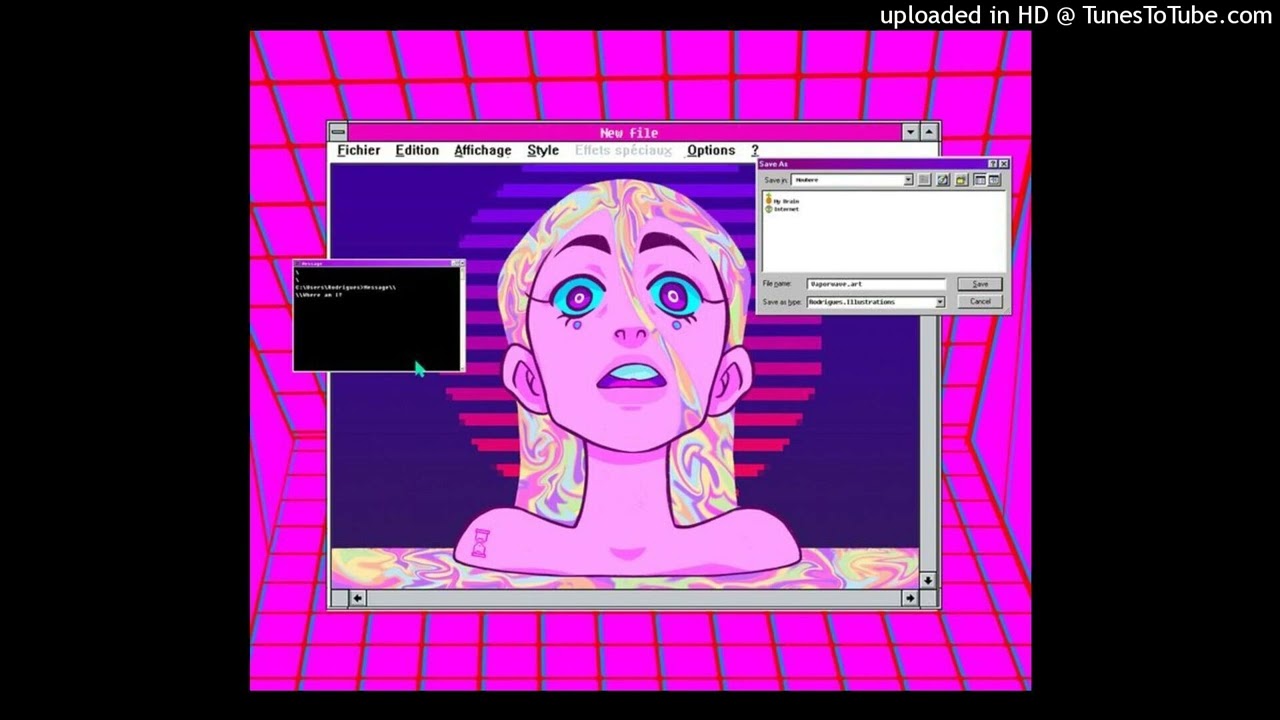Open the Style menu

tap(543, 150)
